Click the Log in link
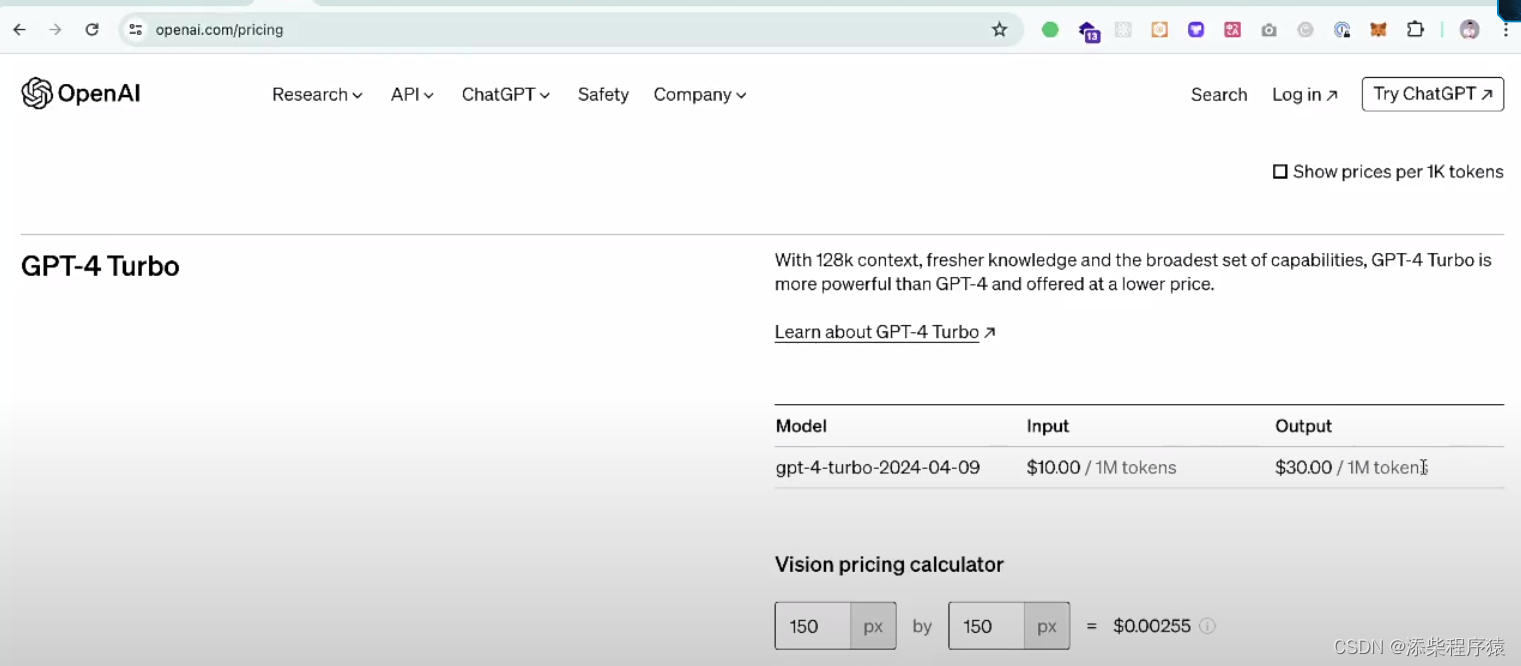The width and height of the screenshot is (1521, 666). tap(1305, 95)
